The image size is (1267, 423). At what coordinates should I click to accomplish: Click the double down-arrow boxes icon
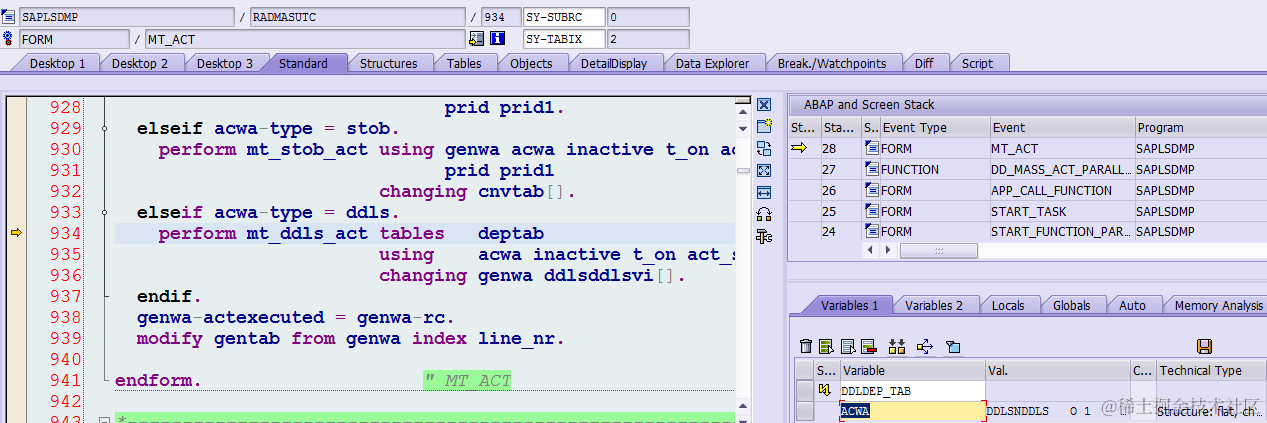(896, 346)
